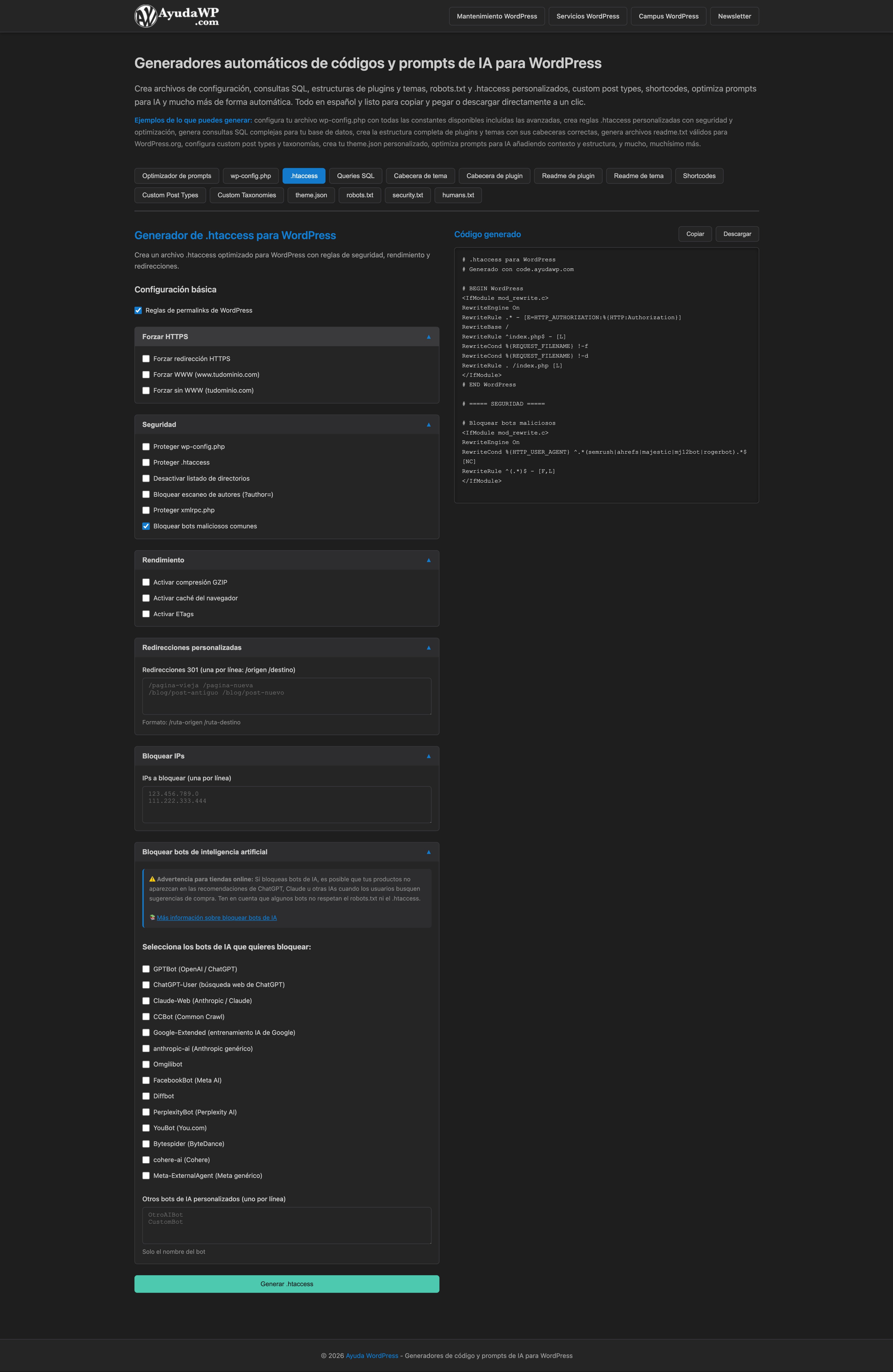Click the Descargar button
This screenshot has height=1372, width=893.
[x=737, y=234]
